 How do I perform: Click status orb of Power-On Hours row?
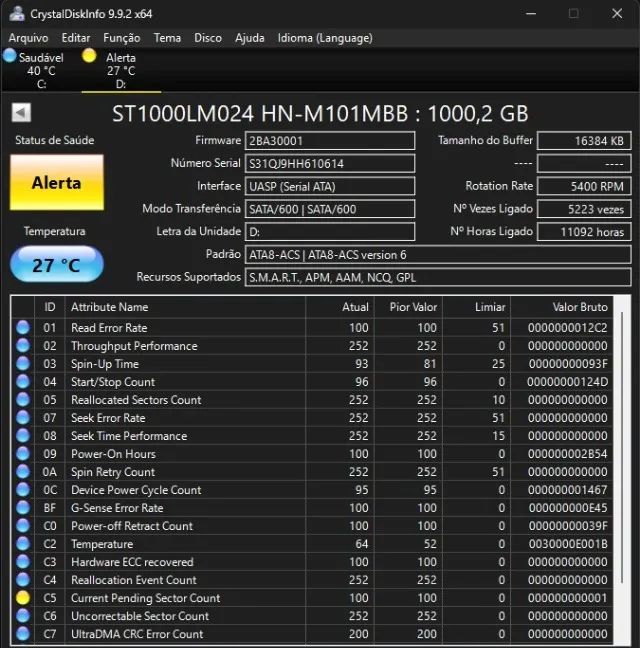tap(23, 454)
